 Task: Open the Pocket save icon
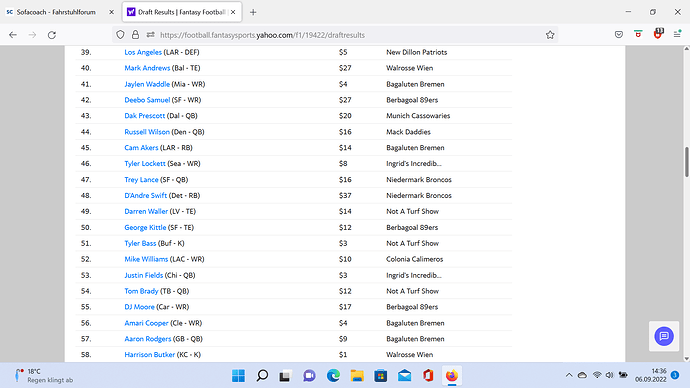tap(619, 35)
